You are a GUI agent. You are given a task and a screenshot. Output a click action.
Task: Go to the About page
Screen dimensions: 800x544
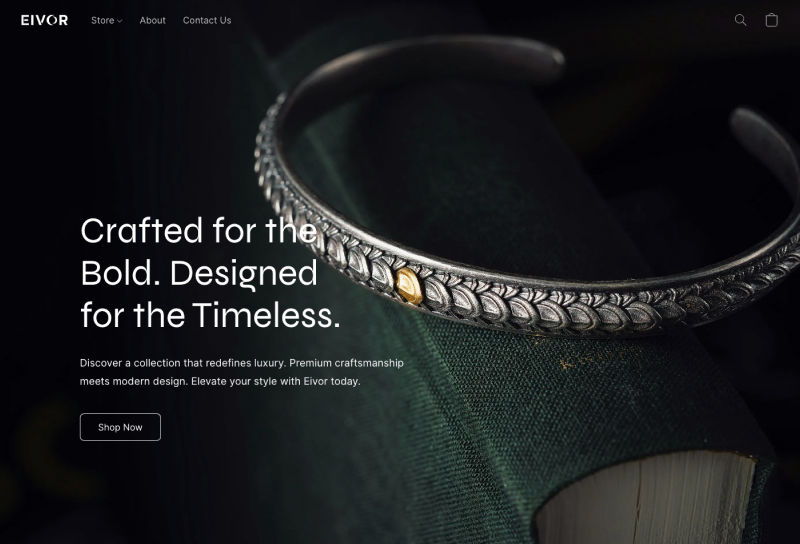click(153, 20)
